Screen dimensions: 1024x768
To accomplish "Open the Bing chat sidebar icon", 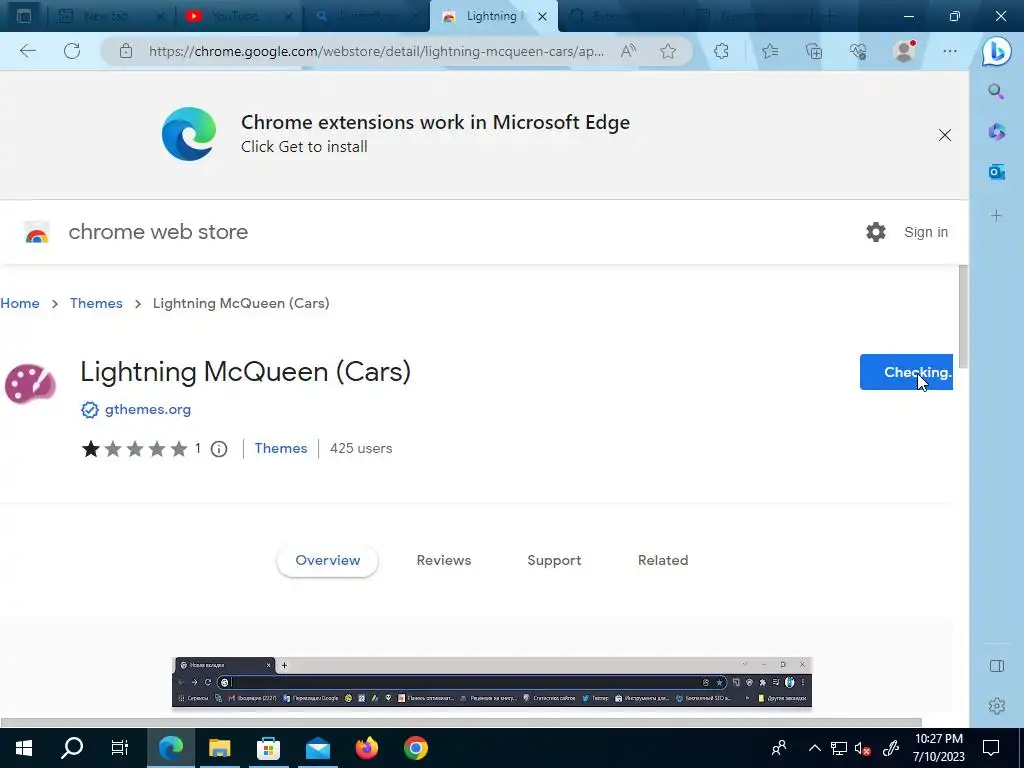I will point(997,51).
